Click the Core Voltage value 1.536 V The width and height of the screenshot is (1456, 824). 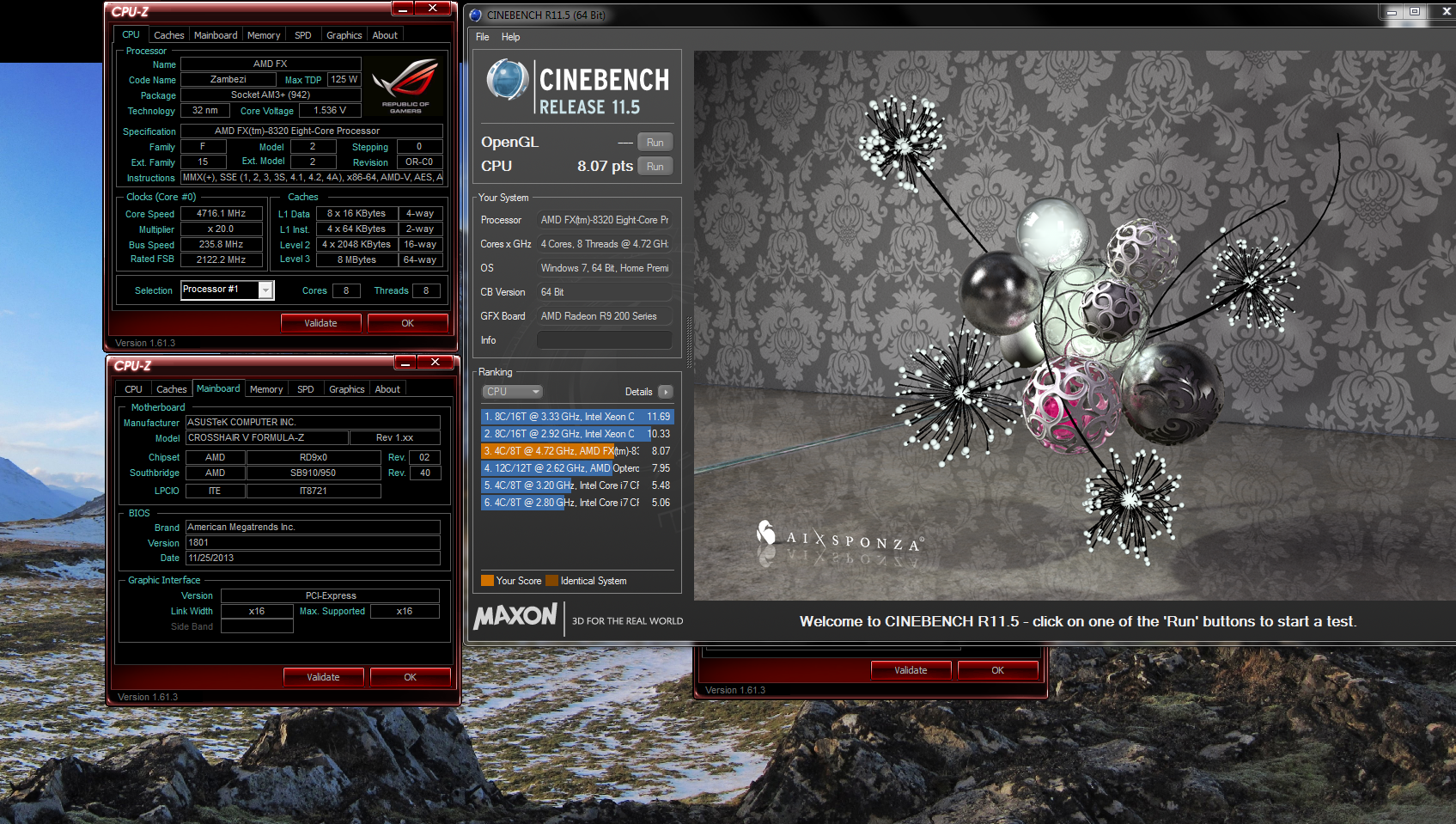(330, 110)
